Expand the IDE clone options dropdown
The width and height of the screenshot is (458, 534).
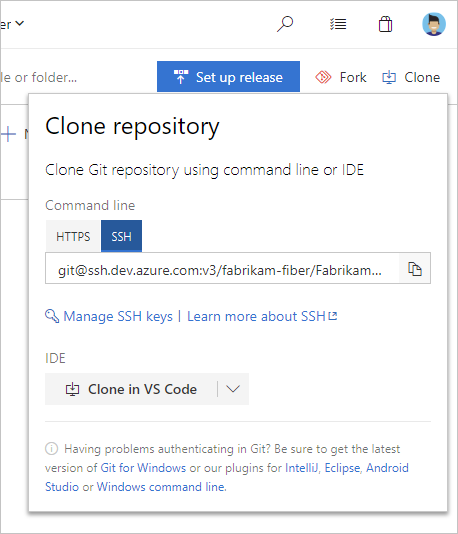coord(233,389)
